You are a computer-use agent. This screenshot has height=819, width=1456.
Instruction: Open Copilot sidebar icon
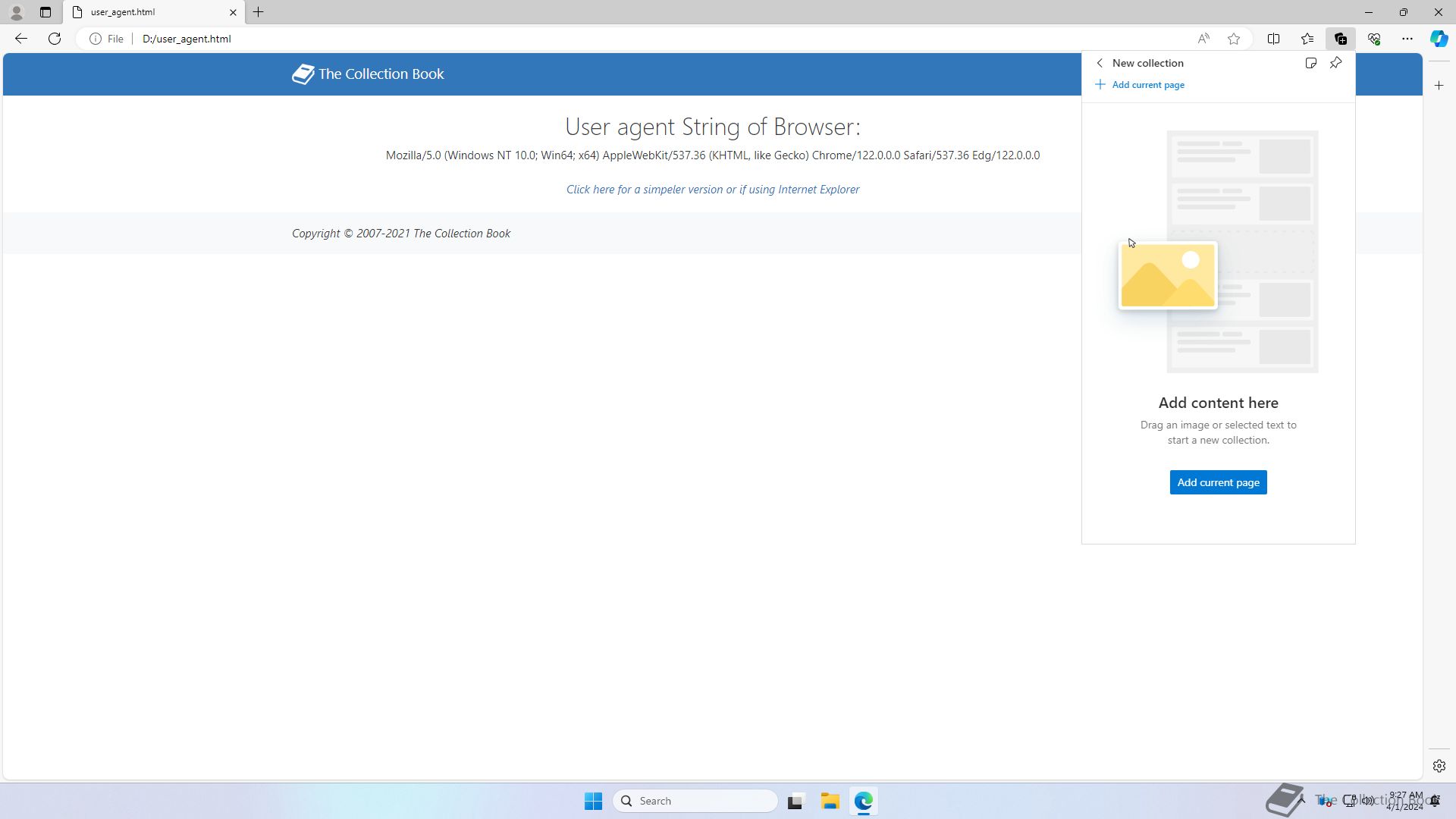pos(1439,39)
